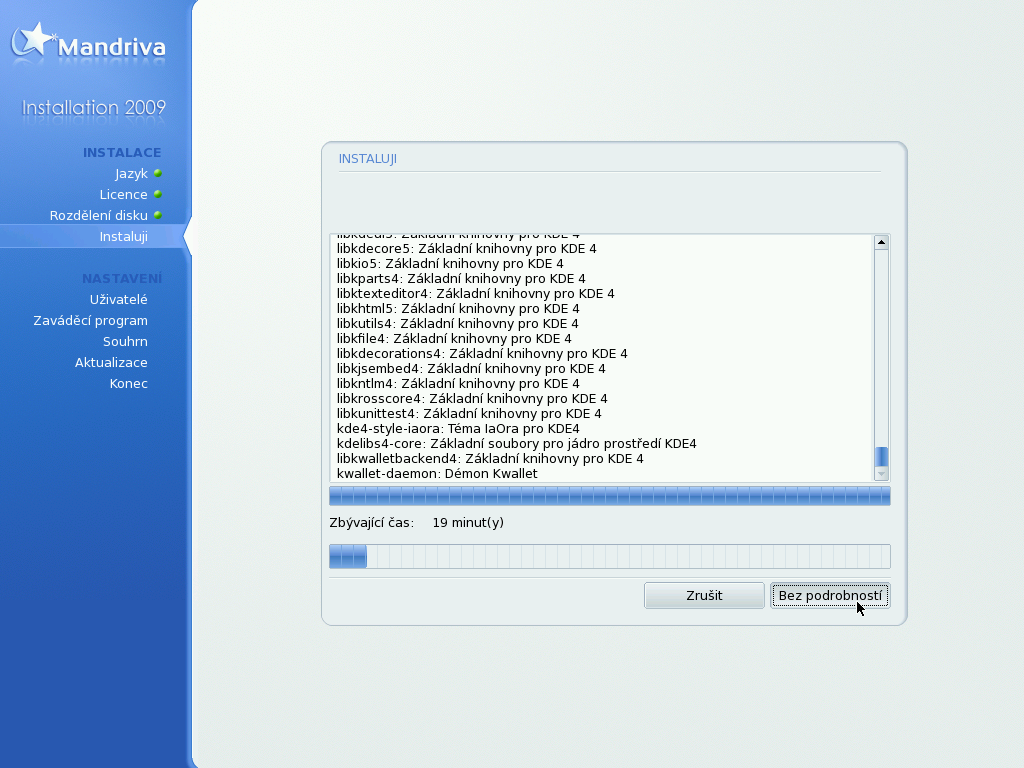
Task: Click the kwallet-daemon package line
Action: (x=437, y=474)
